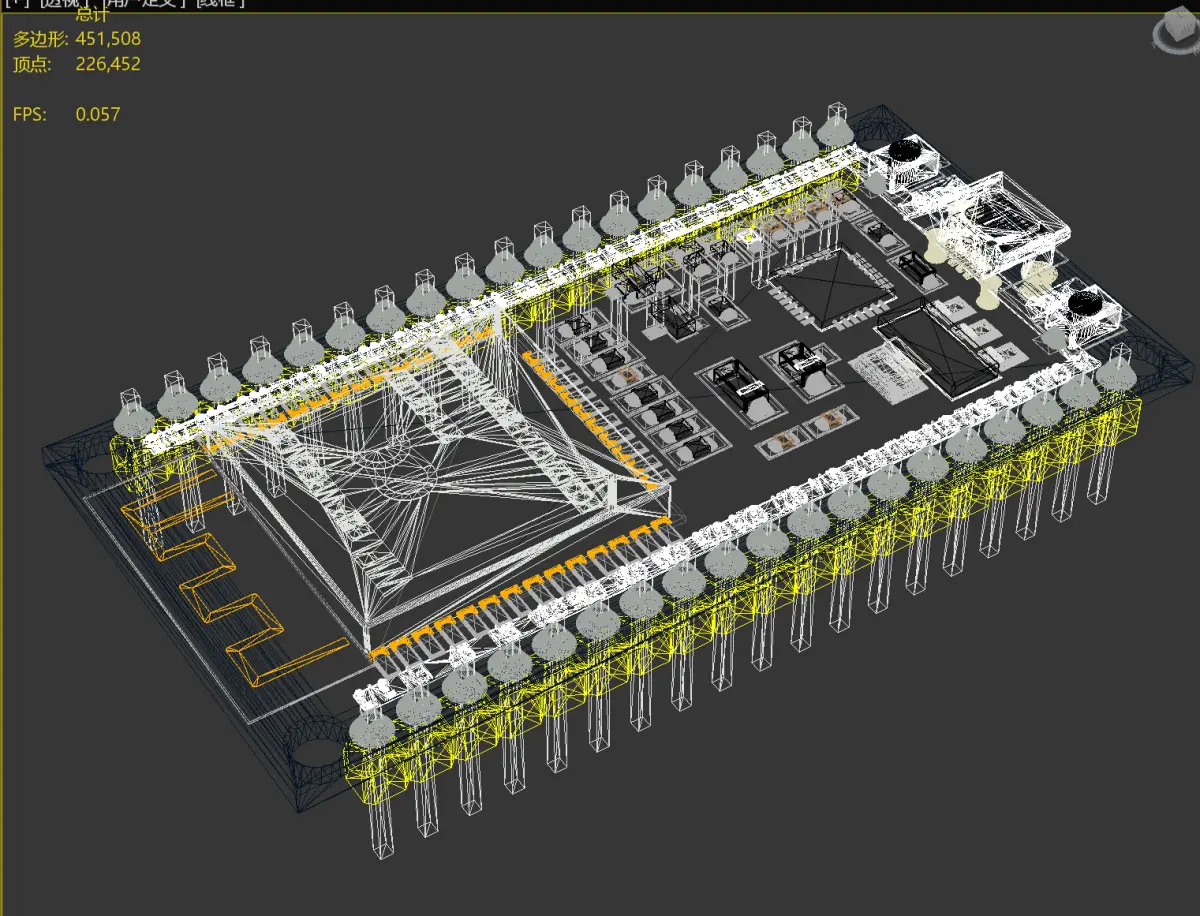Click the FPS statistics label
Image resolution: width=1200 pixels, height=916 pixels.
tap(29, 114)
